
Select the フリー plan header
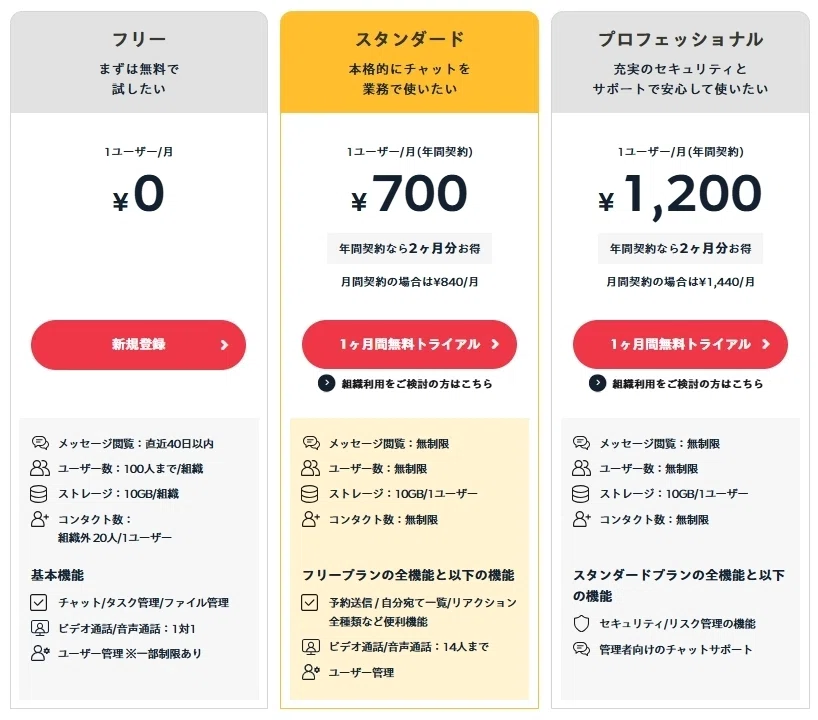point(139,63)
